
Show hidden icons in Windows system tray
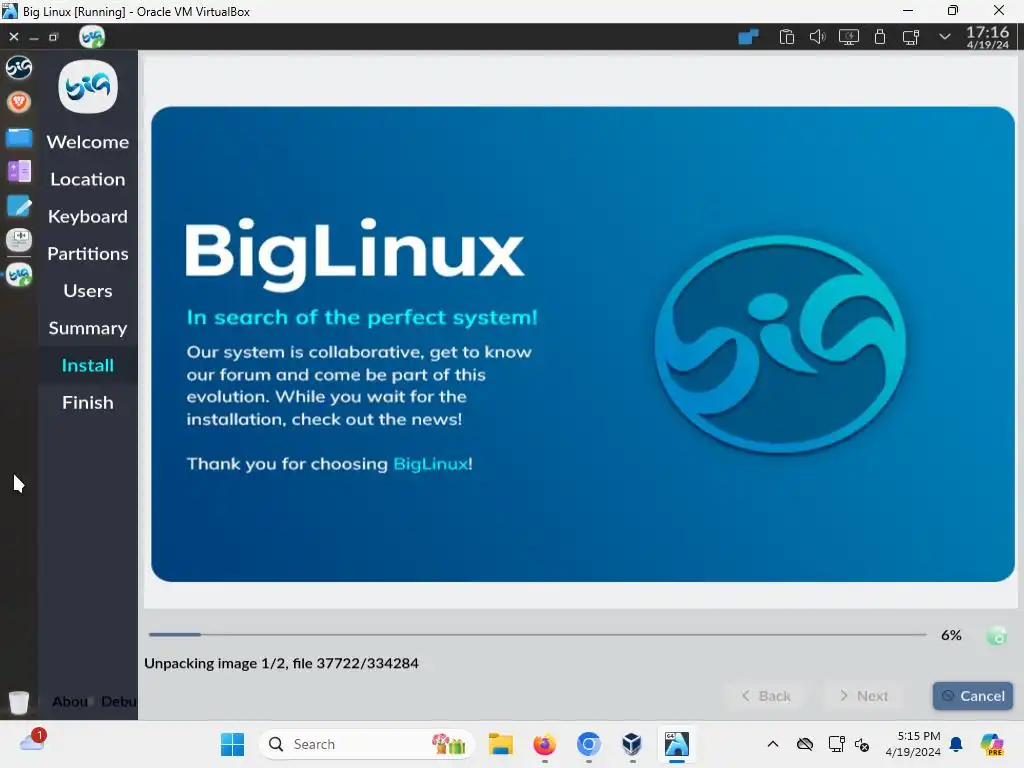(773, 744)
